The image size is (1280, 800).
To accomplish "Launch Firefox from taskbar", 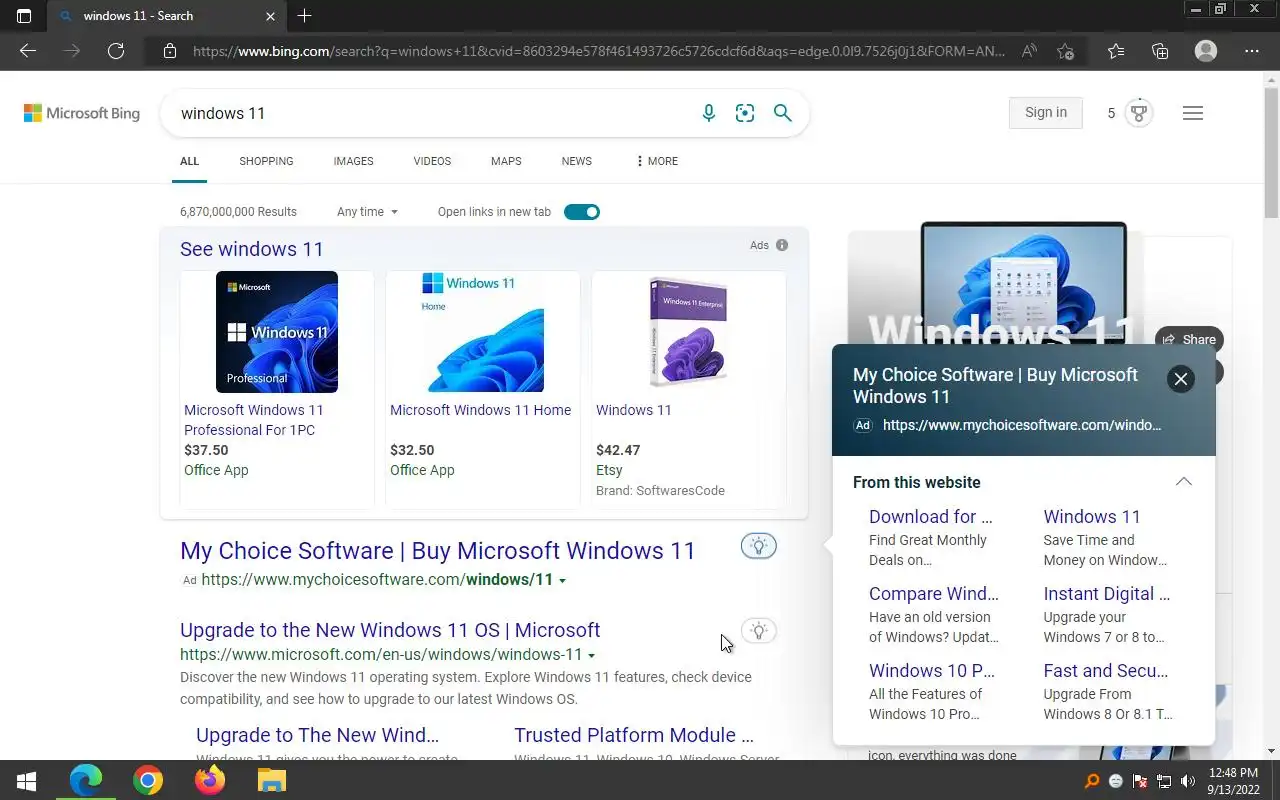I will point(210,780).
